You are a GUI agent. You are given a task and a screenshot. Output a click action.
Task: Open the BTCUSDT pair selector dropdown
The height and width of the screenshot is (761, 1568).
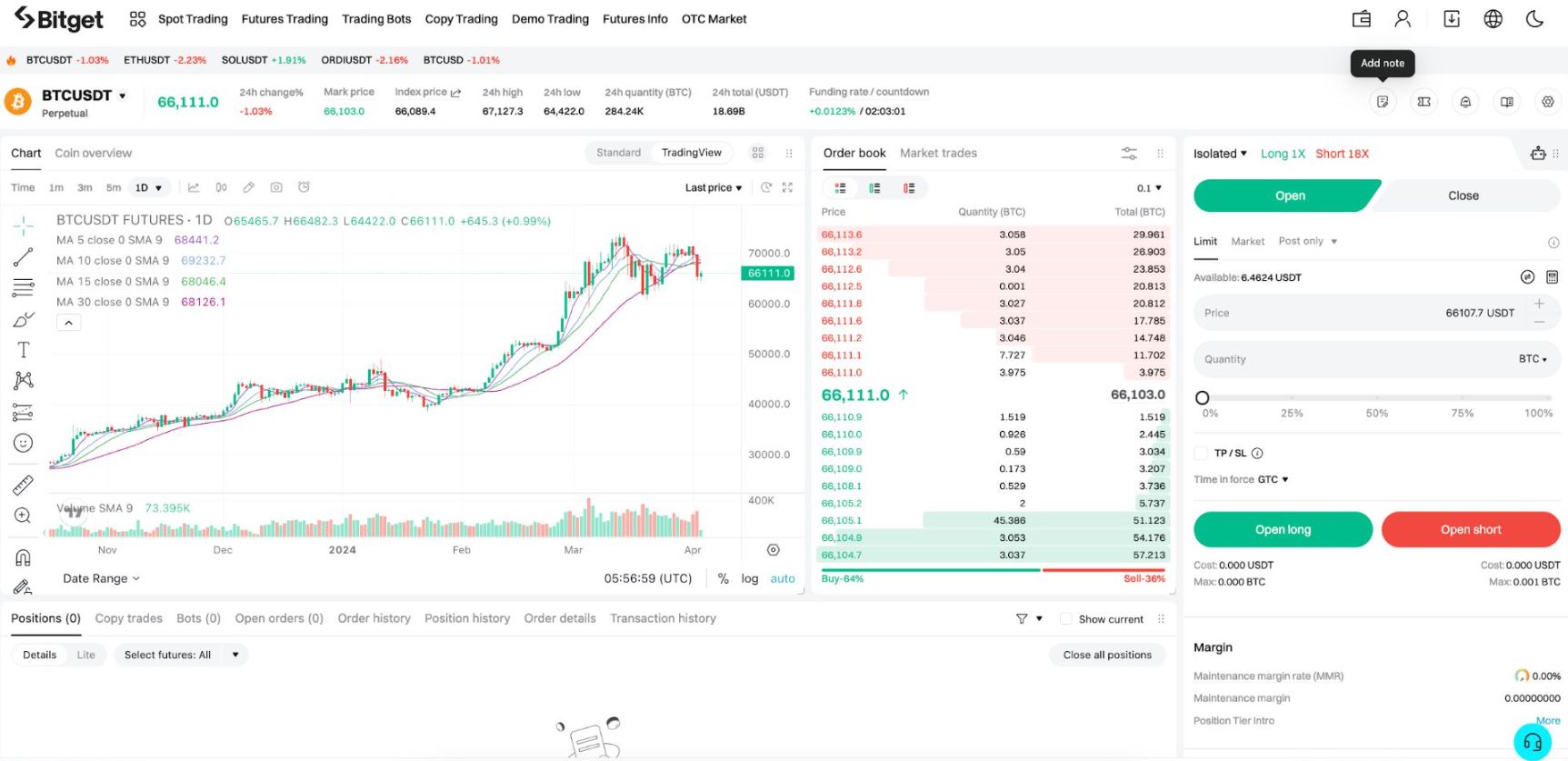(84, 95)
